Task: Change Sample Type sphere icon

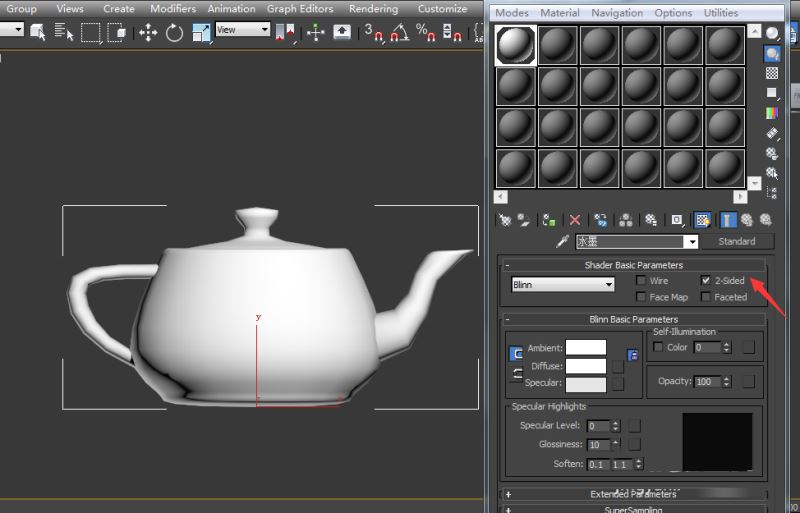Action: [x=772, y=34]
